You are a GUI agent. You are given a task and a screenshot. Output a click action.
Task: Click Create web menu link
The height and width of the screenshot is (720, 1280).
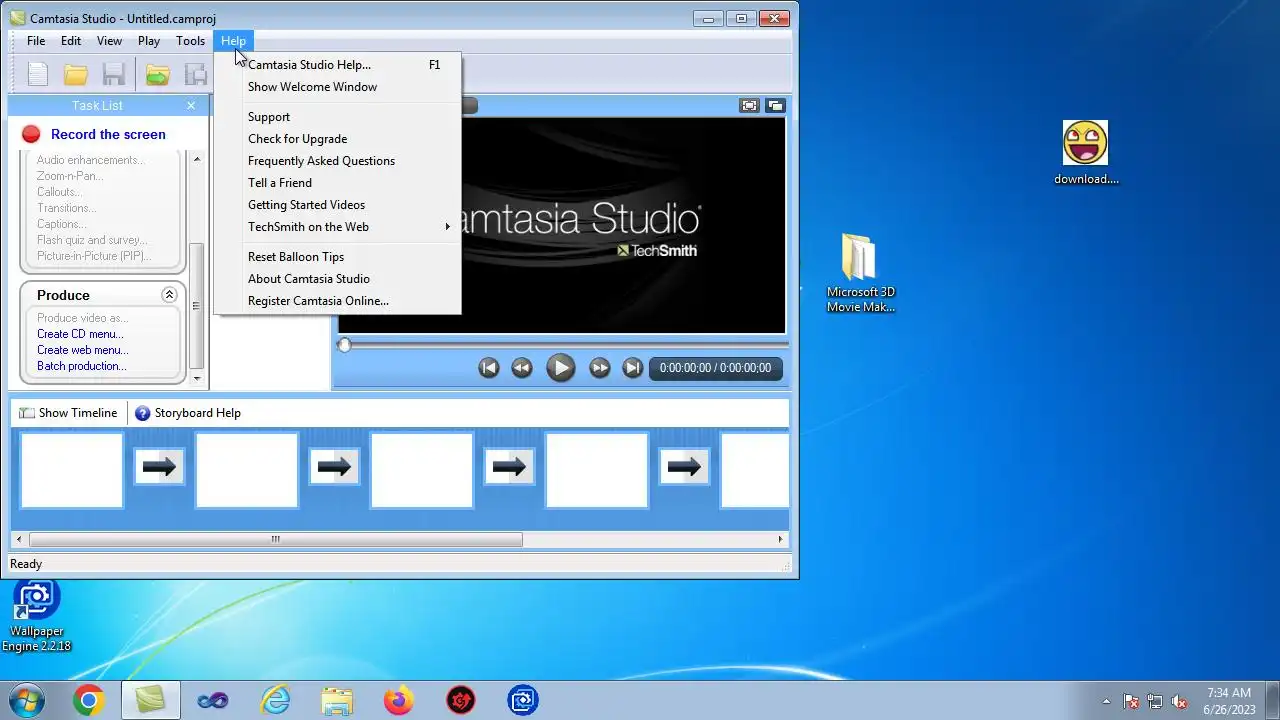(x=83, y=350)
